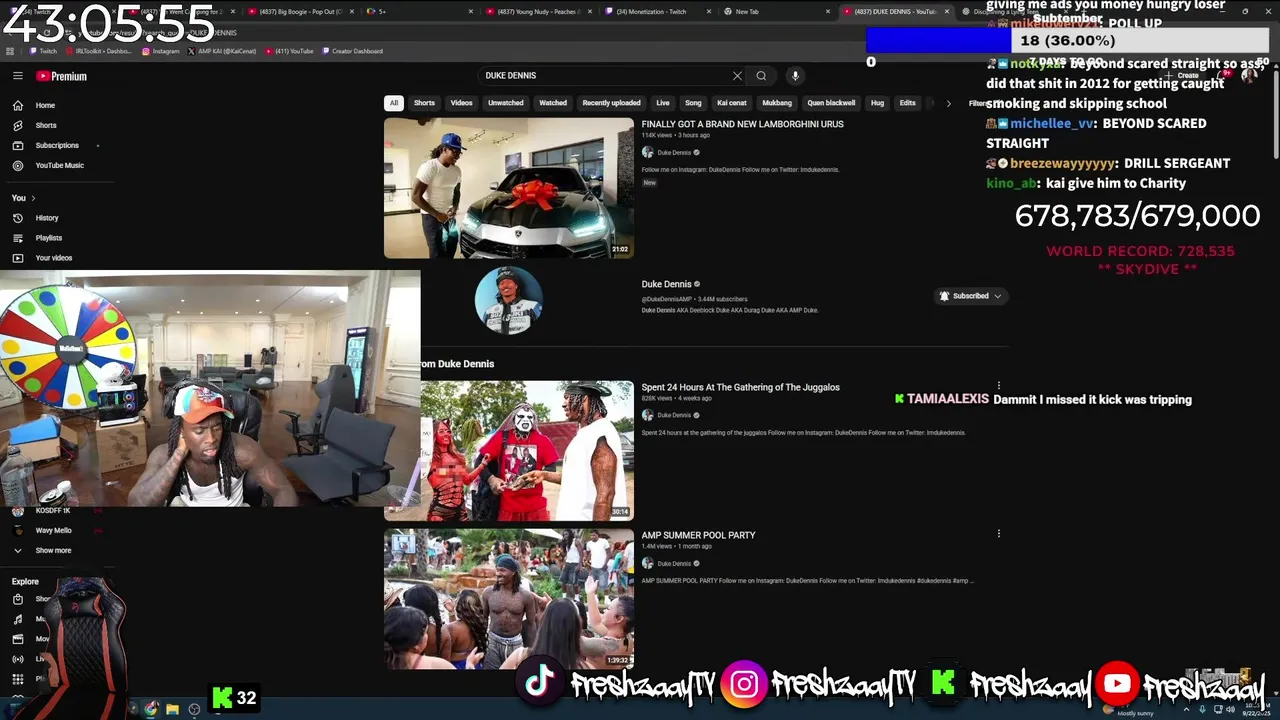Viewport: 1280px width, 720px height.
Task: Open File Explorer from the taskbar
Action: pyautogui.click(x=172, y=709)
